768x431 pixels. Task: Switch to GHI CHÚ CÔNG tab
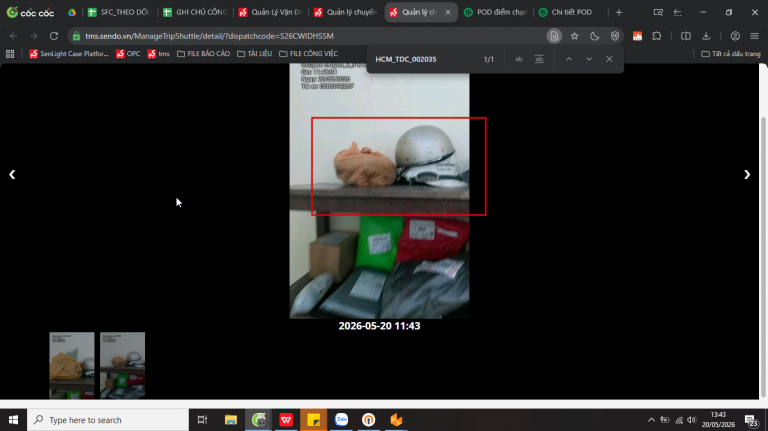(196, 12)
